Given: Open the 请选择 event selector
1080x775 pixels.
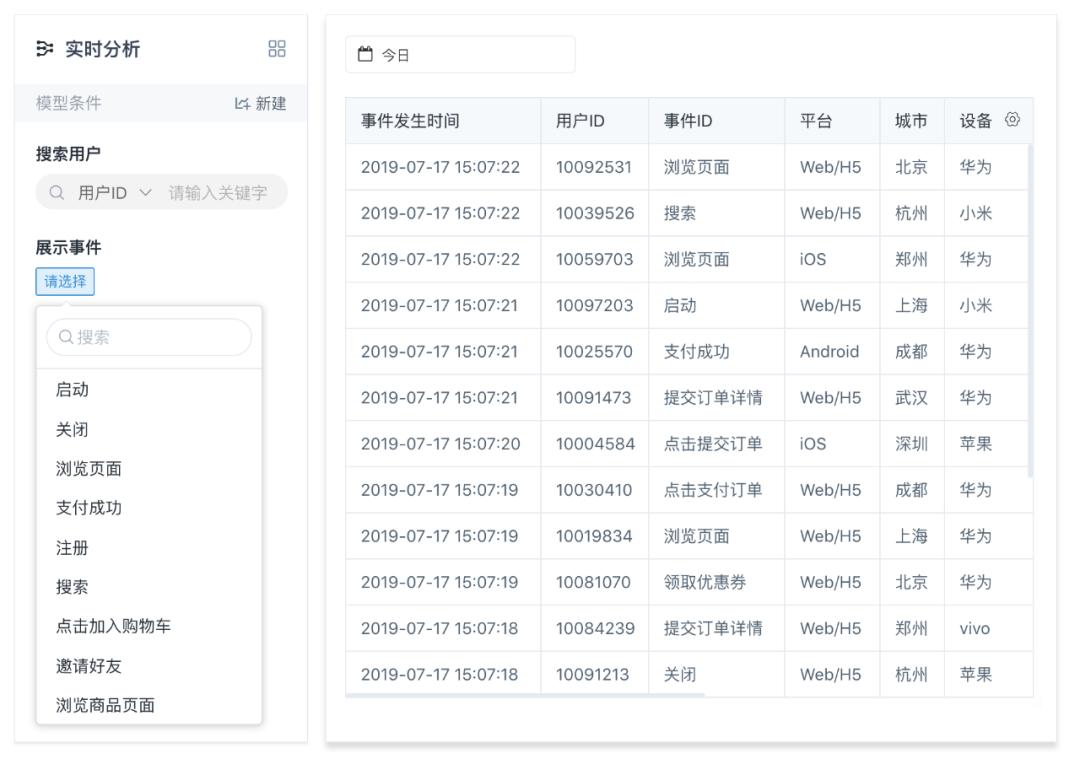Looking at the screenshot, I should [65, 282].
